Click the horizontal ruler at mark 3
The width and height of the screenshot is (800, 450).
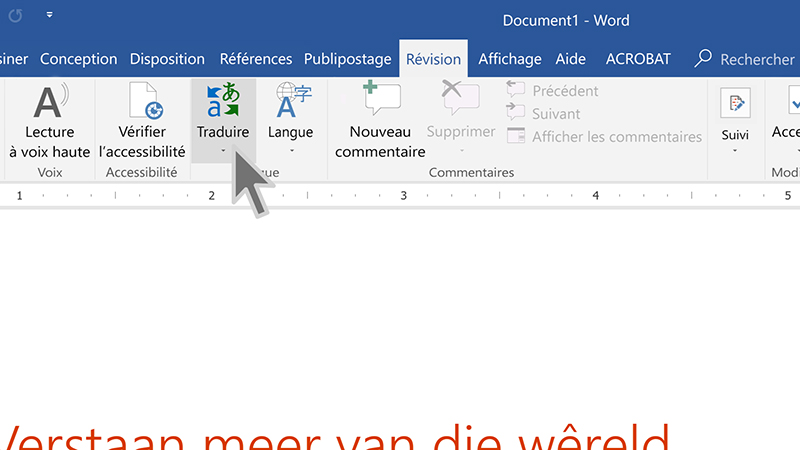point(404,195)
